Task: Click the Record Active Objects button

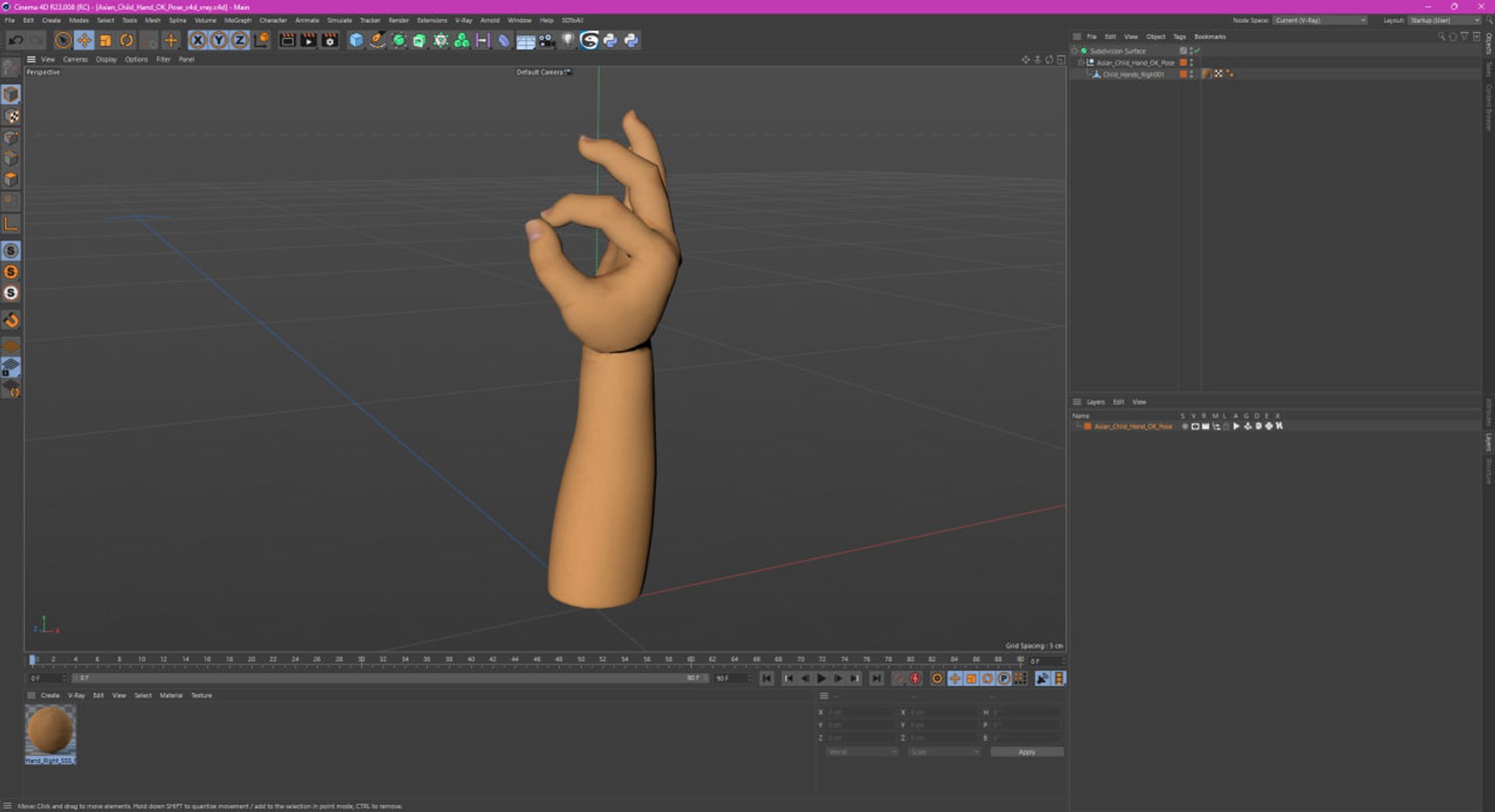Action: [x=899, y=679]
